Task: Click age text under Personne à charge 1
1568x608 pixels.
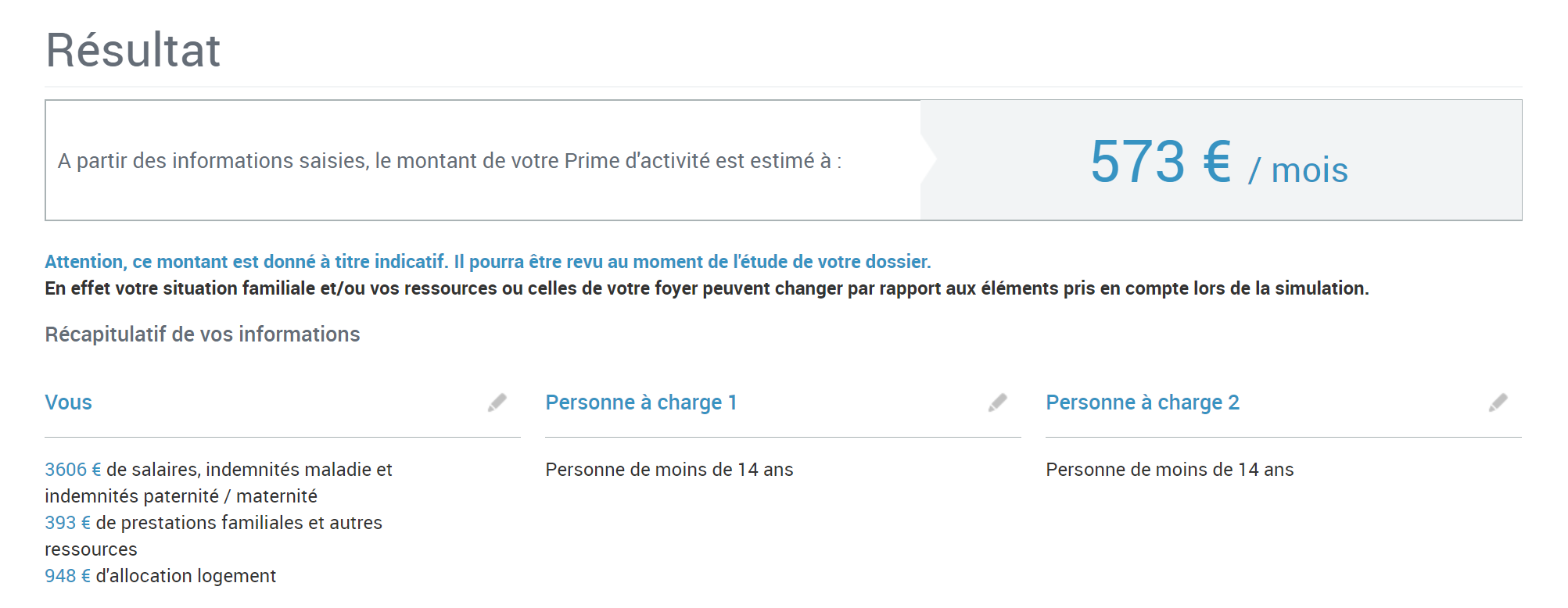Action: point(669,470)
